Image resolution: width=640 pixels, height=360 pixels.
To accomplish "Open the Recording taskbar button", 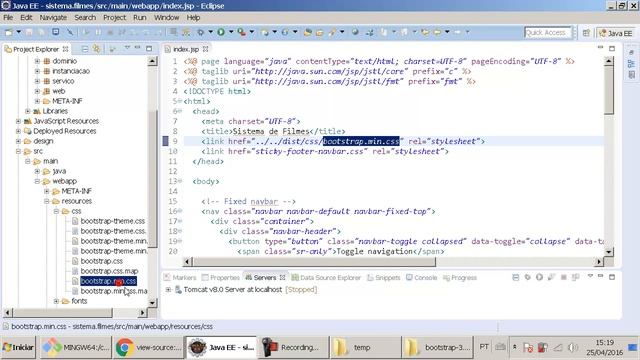I will coord(293,347).
